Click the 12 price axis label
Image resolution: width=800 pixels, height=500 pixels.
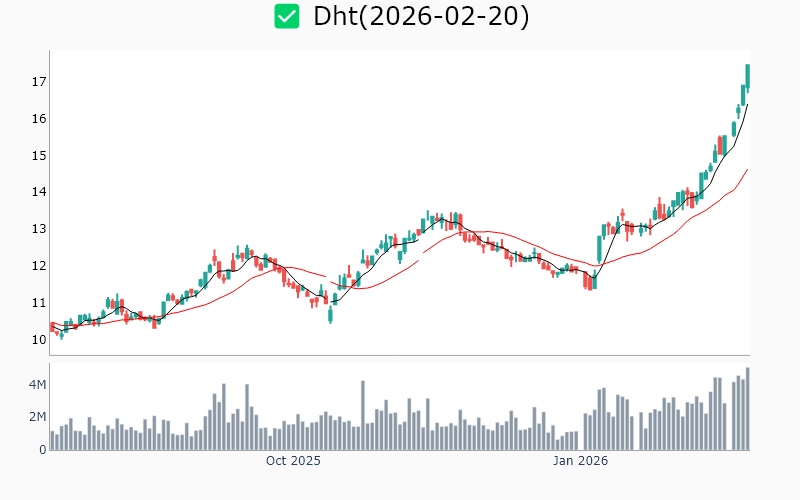38,266
